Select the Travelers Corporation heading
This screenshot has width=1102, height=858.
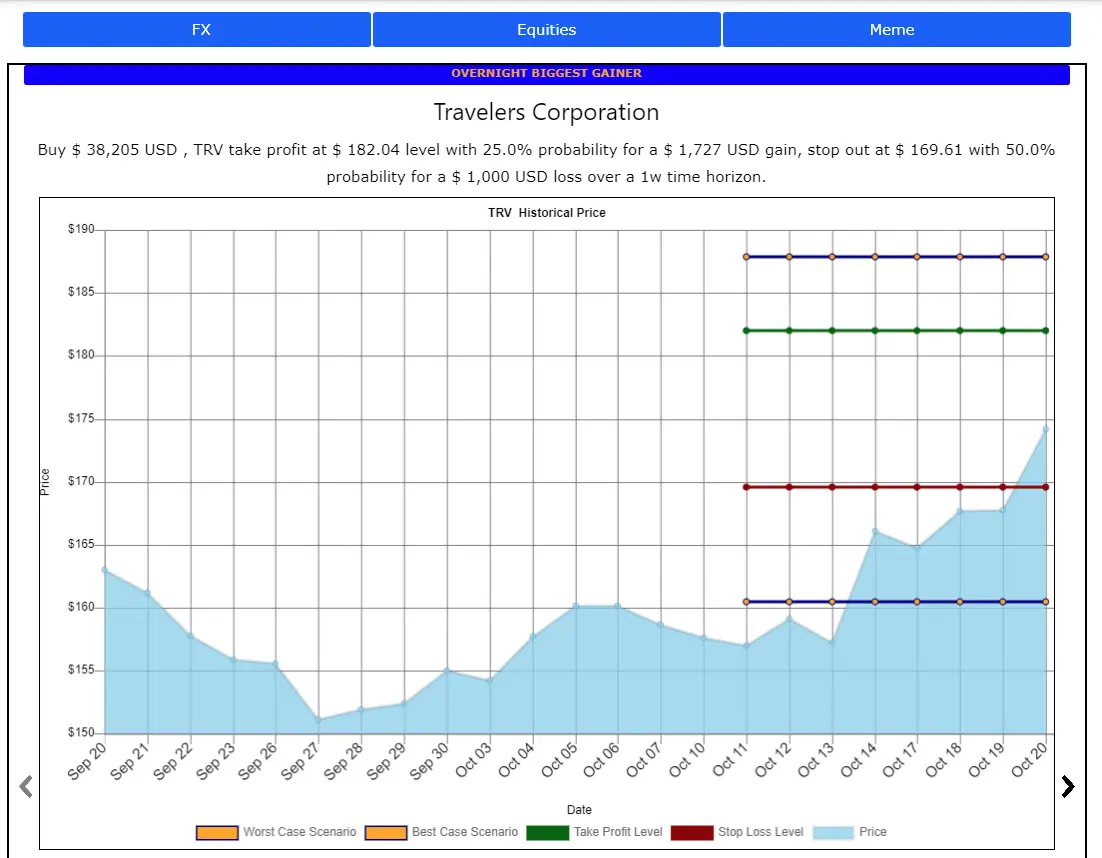point(546,112)
